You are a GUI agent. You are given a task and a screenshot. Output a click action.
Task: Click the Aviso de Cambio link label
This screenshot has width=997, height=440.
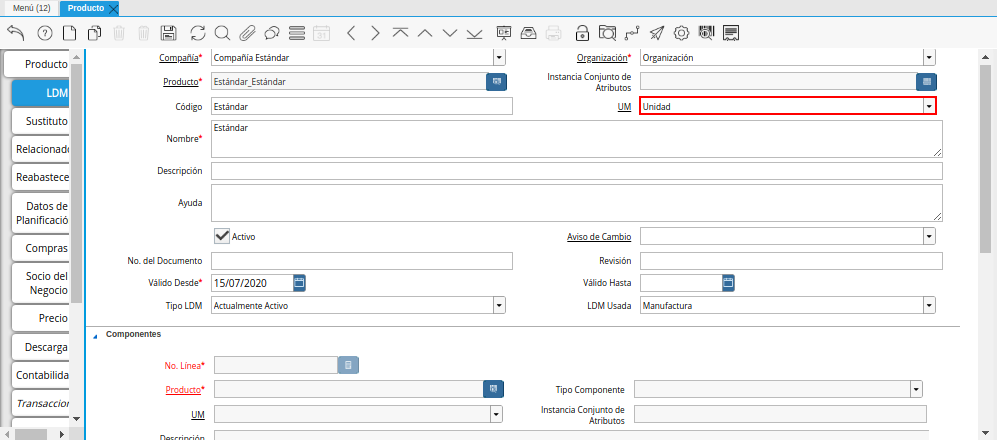coord(599,237)
